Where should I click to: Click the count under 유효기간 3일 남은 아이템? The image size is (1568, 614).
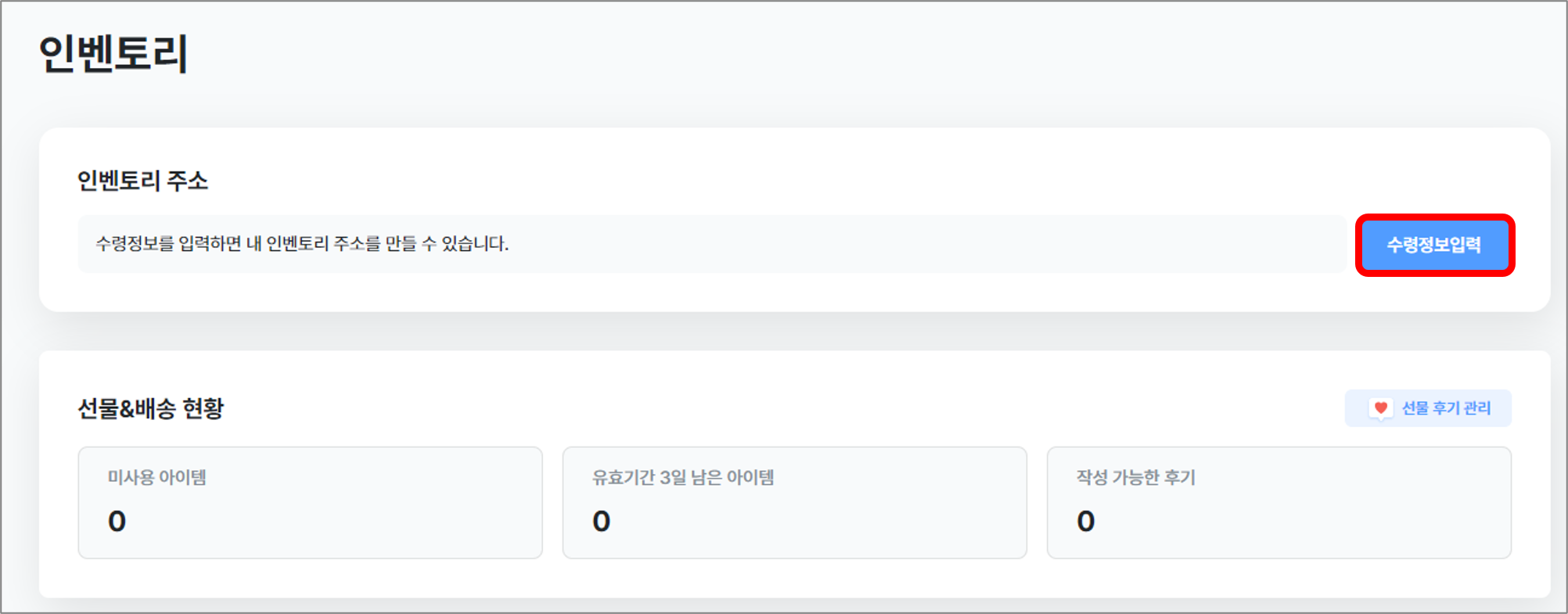pos(601,521)
